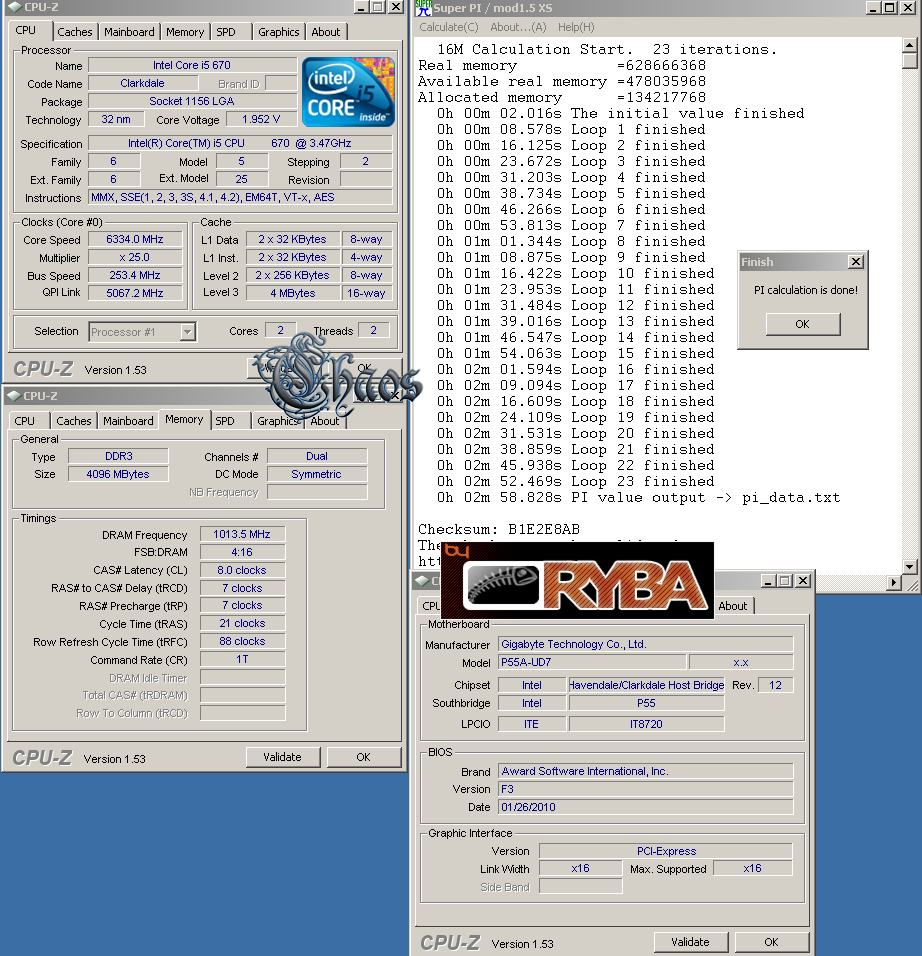Click Super PI horizontal scrollbar right arrow
This screenshot has height=956, width=922.
[x=894, y=582]
